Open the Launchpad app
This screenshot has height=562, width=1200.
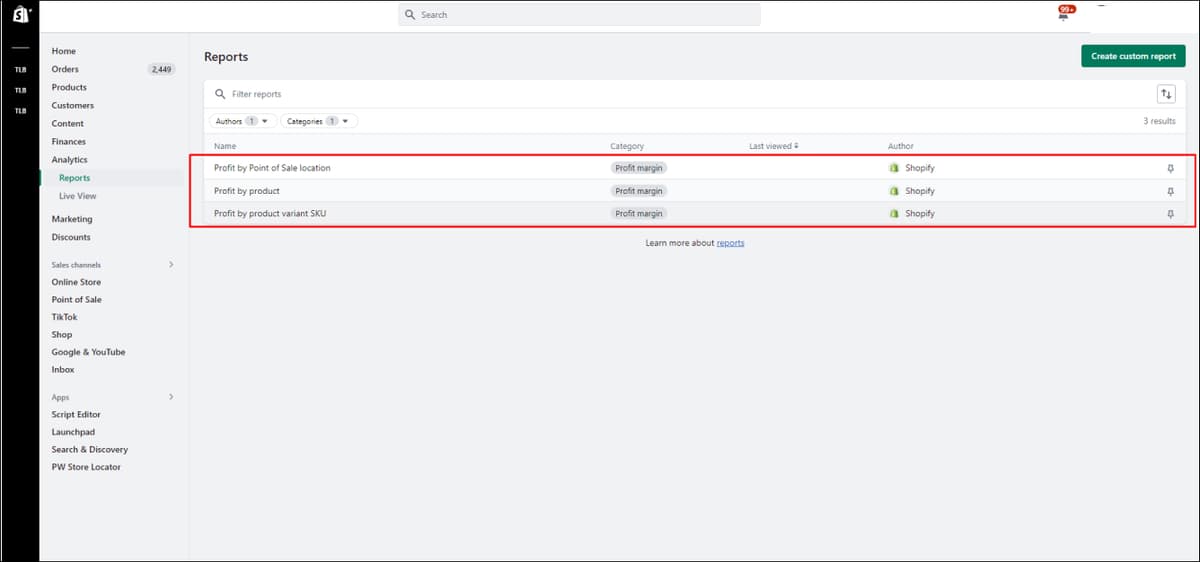73,432
